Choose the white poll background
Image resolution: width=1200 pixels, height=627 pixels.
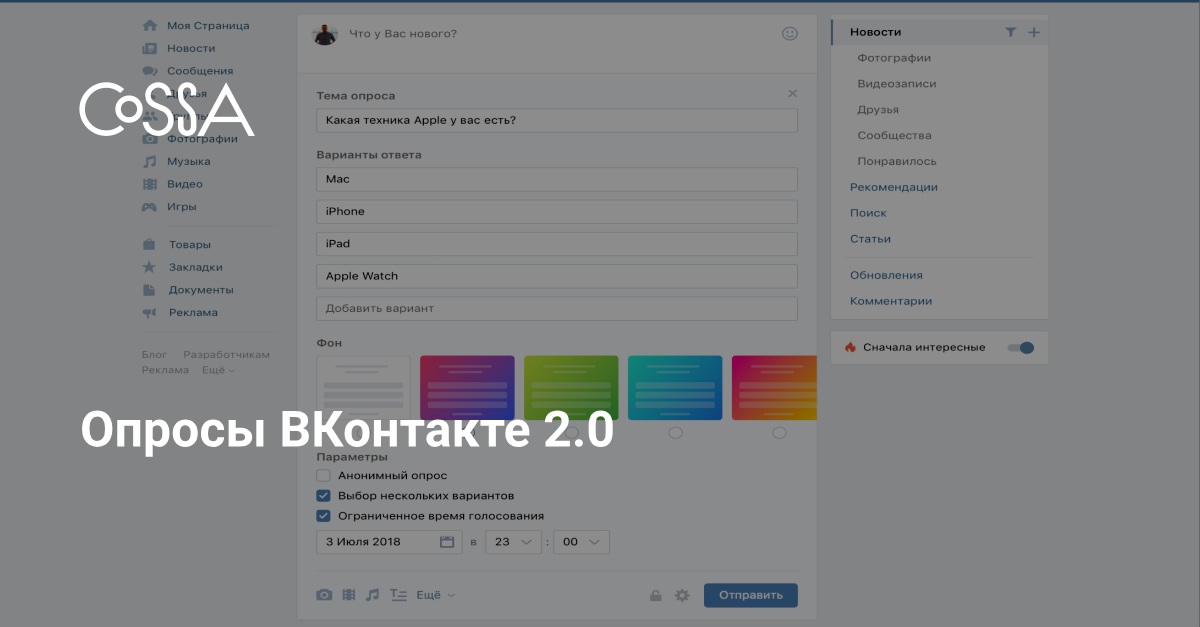363,388
